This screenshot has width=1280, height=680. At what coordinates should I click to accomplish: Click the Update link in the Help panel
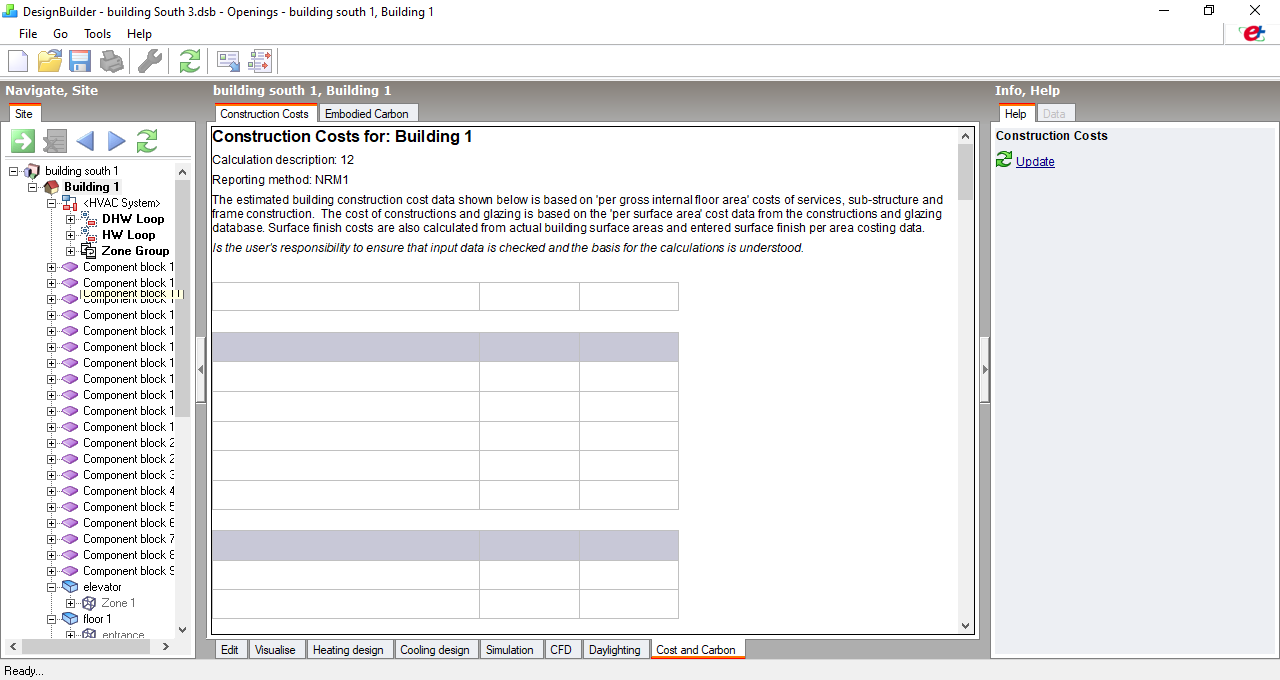(x=1035, y=162)
